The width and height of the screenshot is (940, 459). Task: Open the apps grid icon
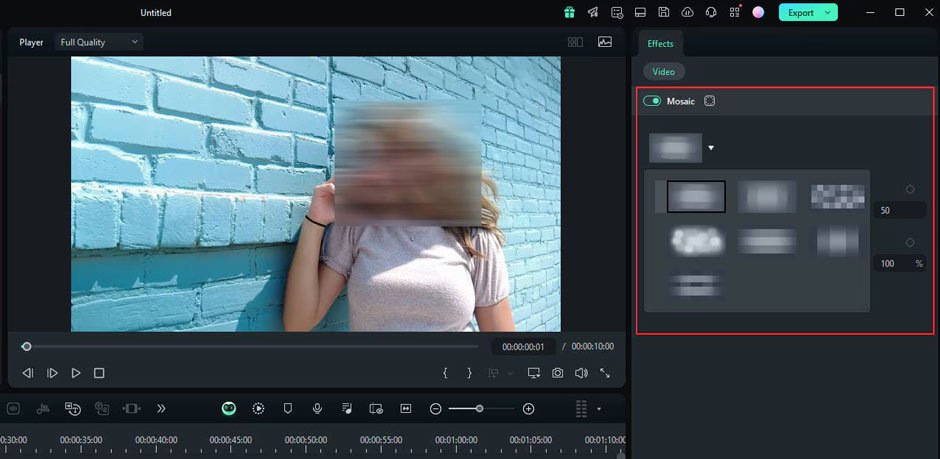click(735, 12)
